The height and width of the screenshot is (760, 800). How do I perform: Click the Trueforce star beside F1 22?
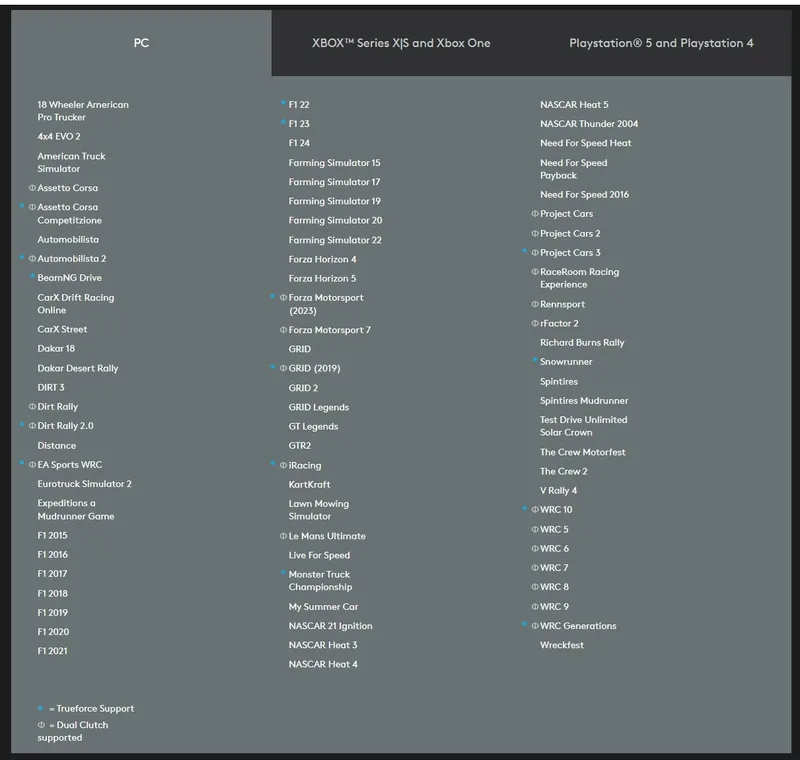[x=283, y=103]
